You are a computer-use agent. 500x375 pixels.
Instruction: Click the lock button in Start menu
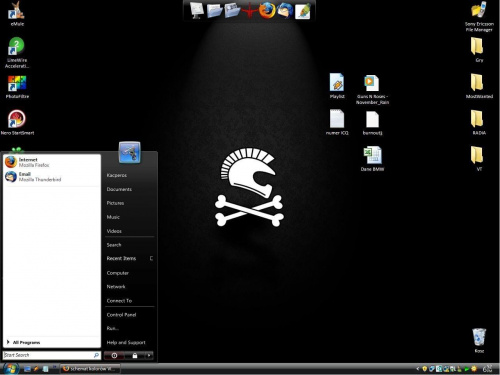coord(135,356)
